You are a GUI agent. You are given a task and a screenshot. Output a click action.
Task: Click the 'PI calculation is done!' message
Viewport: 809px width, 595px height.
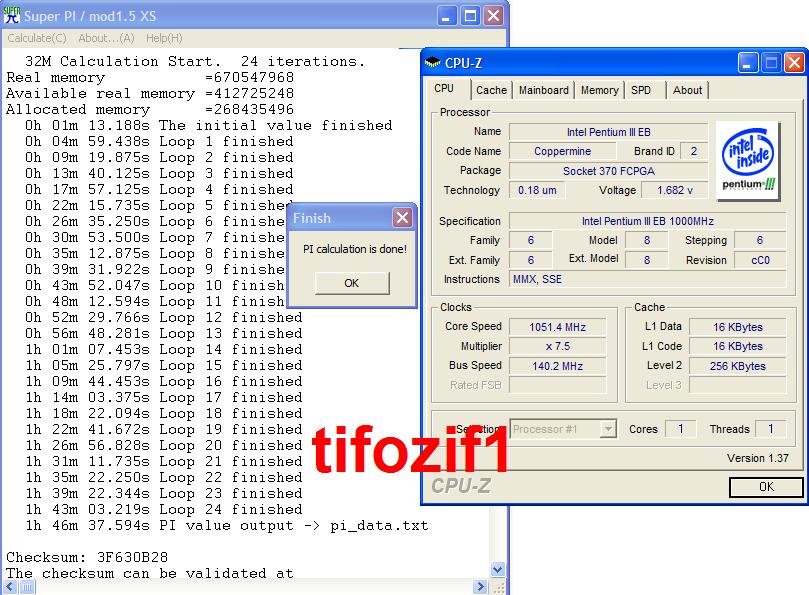[x=355, y=249]
